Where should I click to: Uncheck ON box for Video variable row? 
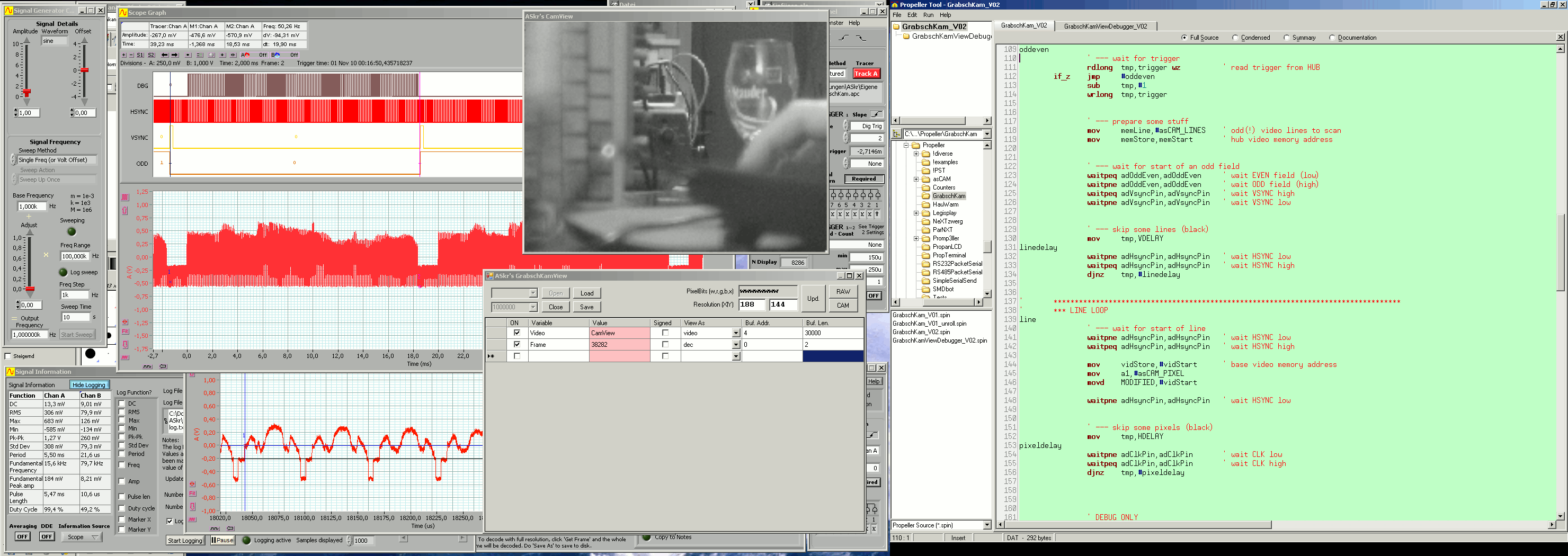click(x=517, y=333)
